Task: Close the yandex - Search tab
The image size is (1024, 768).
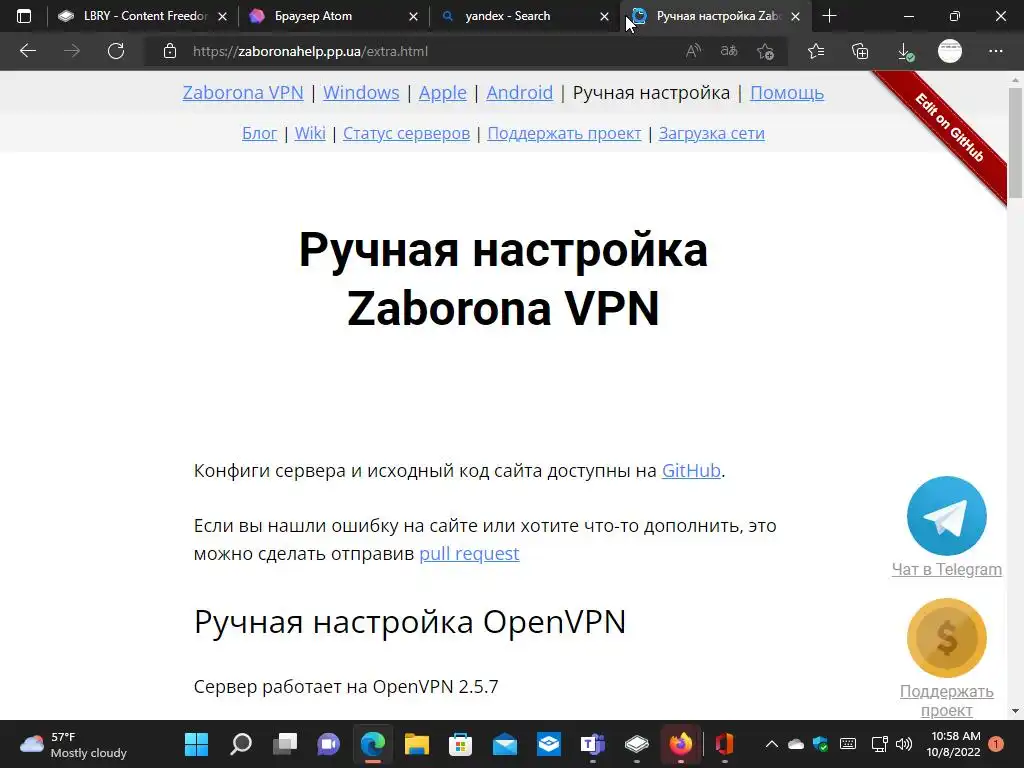Action: coord(605,16)
